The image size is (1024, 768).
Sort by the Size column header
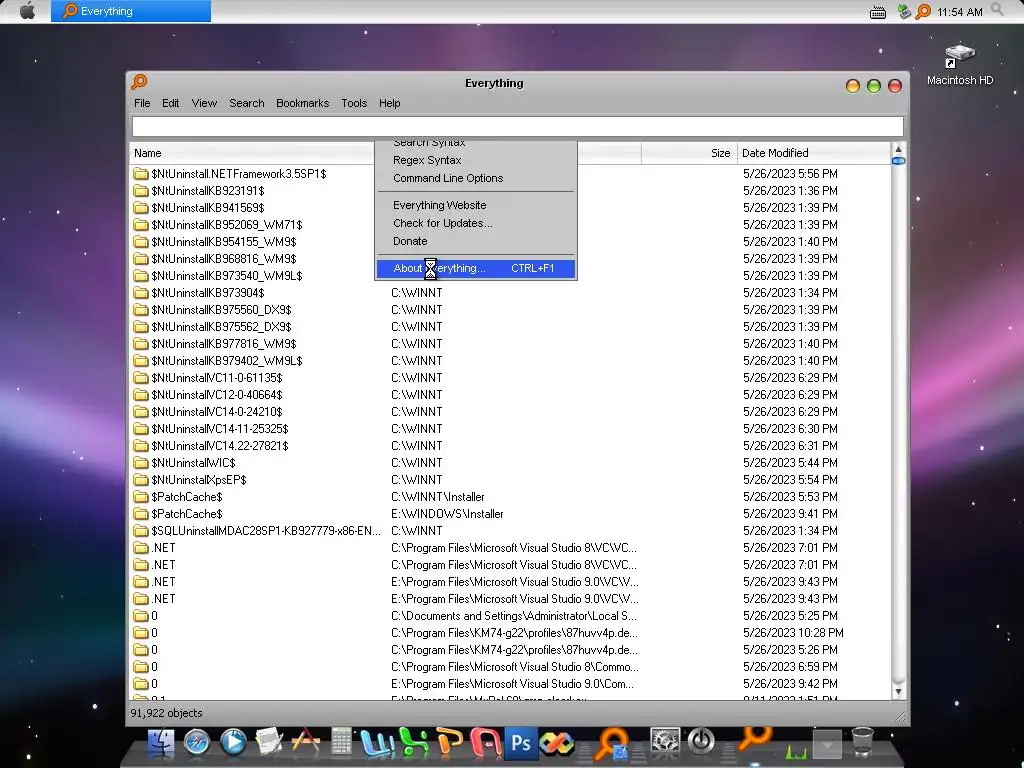pyautogui.click(x=689, y=153)
